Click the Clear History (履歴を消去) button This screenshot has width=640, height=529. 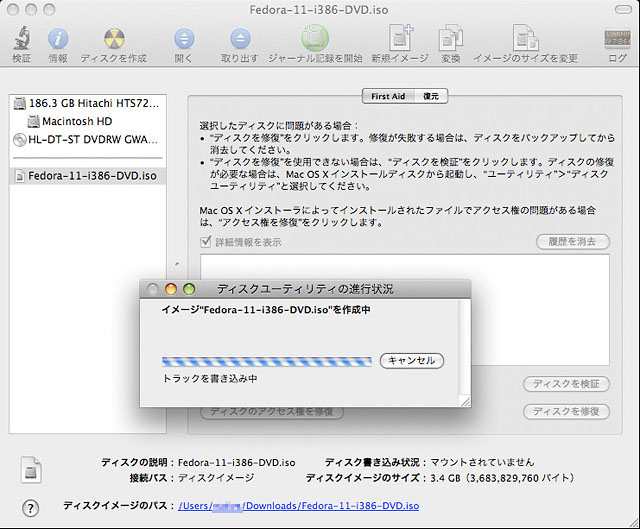point(573,242)
